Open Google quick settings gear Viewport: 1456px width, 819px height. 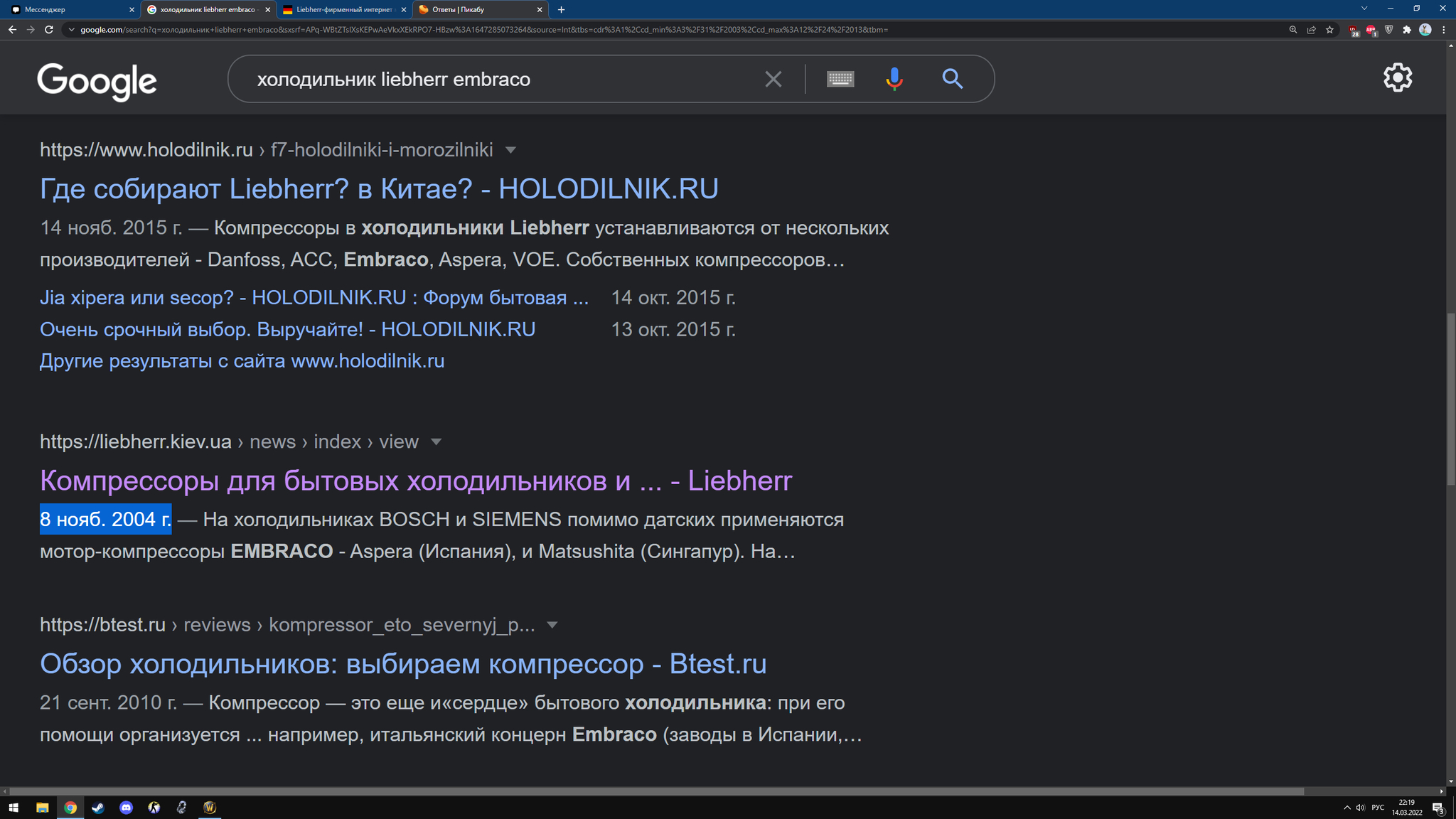(1397, 77)
